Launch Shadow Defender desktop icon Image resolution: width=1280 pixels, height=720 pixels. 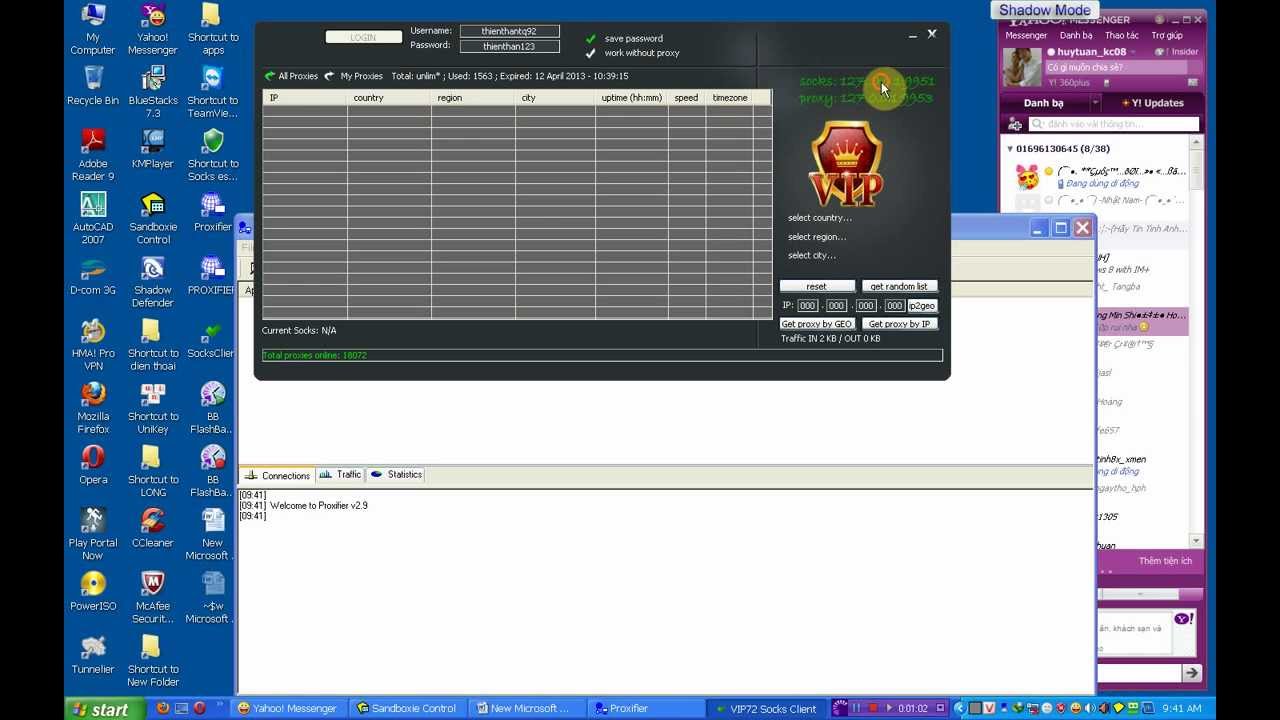153,281
